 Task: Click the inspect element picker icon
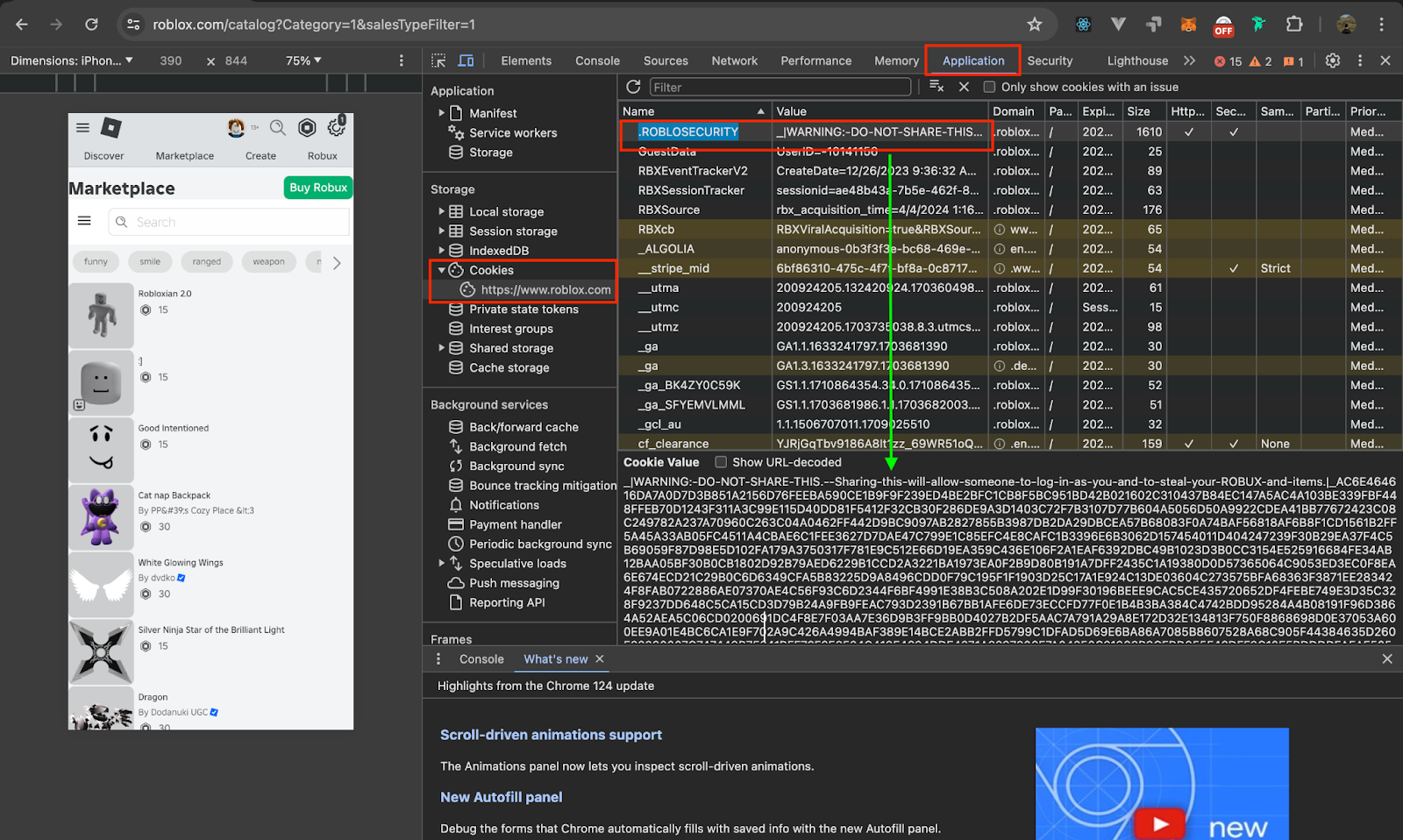coord(438,61)
